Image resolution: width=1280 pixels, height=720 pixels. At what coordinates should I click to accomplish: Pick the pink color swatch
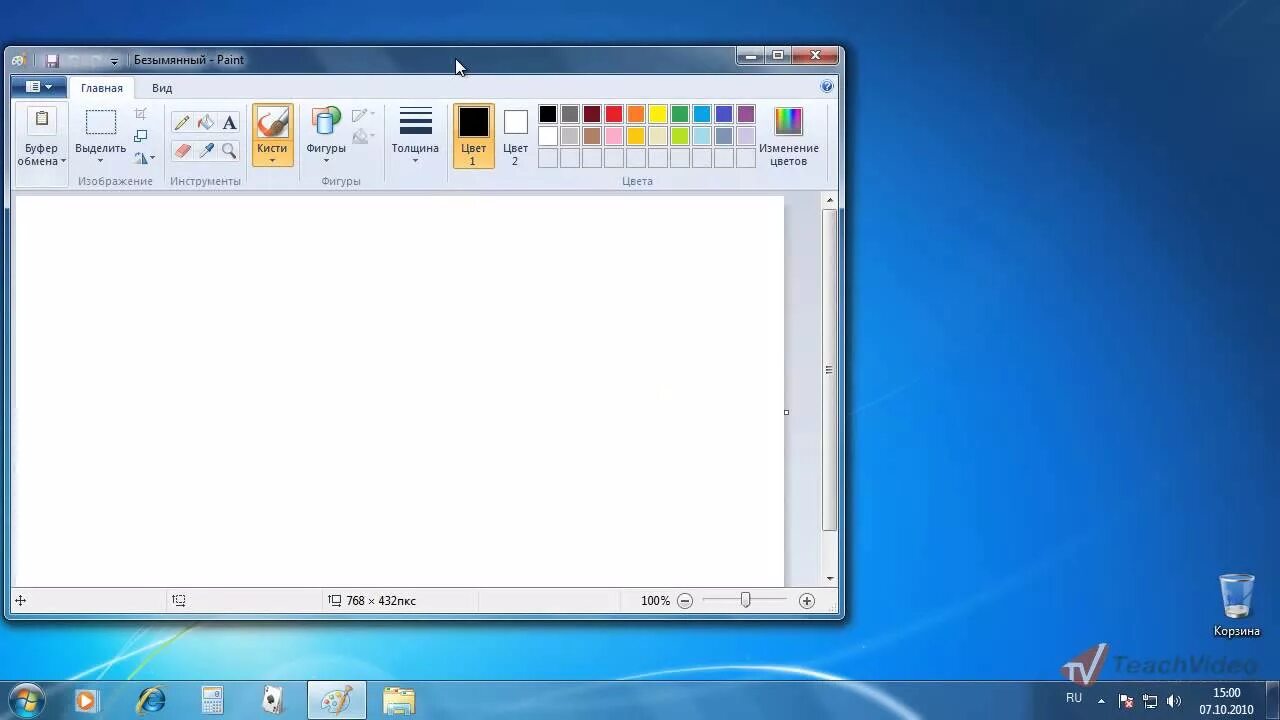pos(614,136)
